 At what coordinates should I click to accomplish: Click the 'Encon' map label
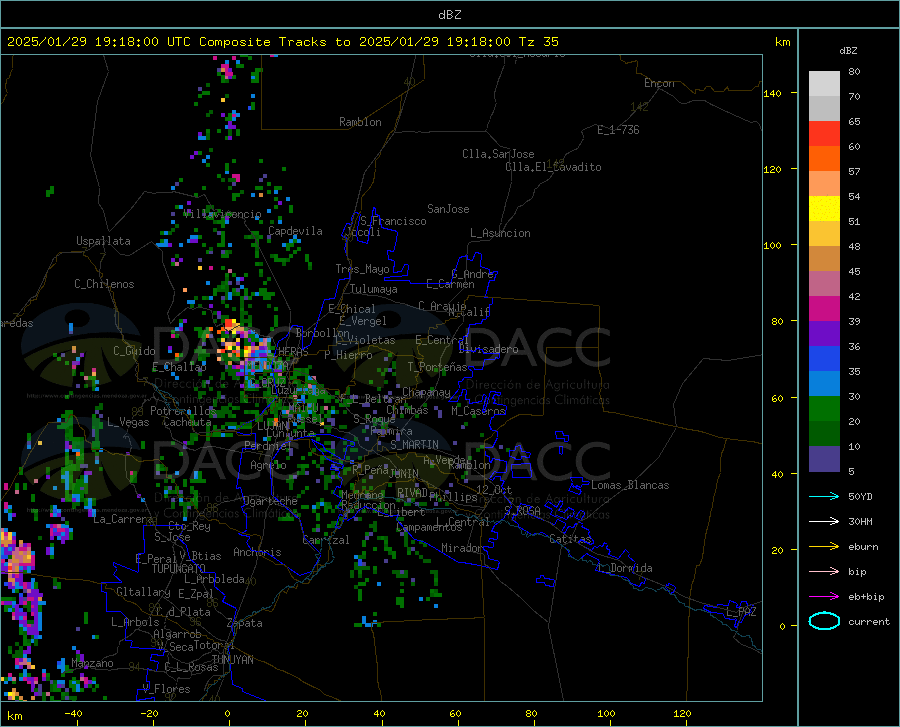point(659,83)
